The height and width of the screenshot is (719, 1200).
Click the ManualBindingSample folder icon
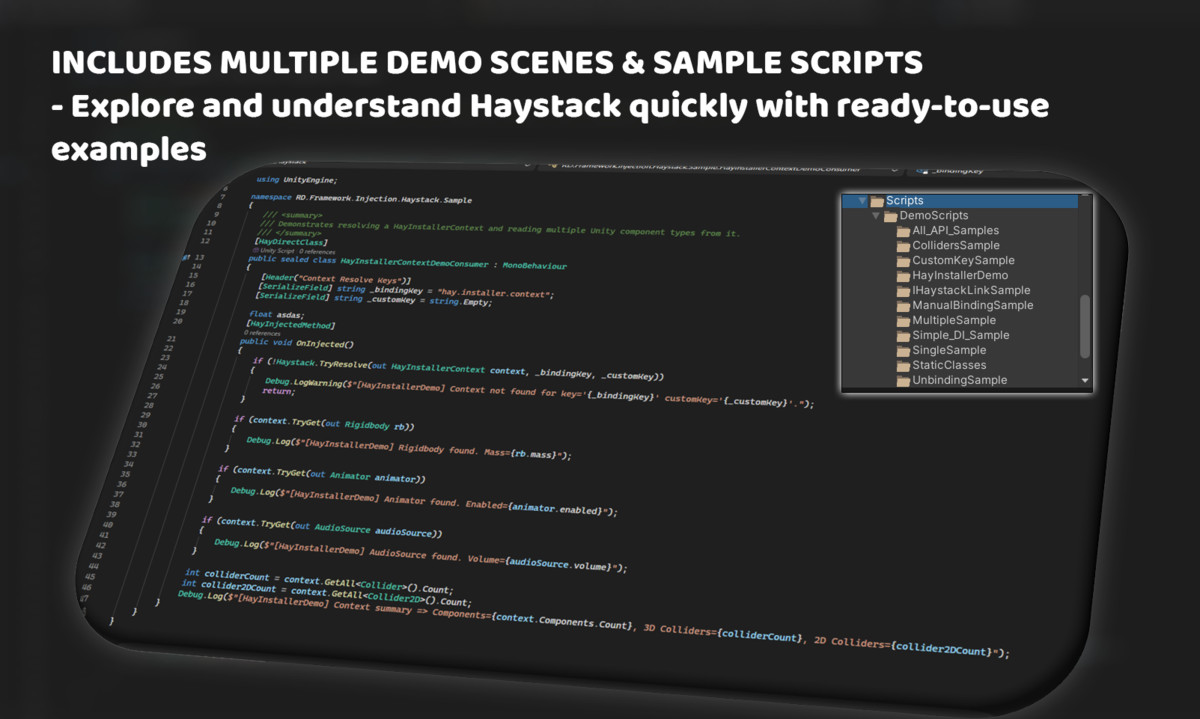pos(904,306)
